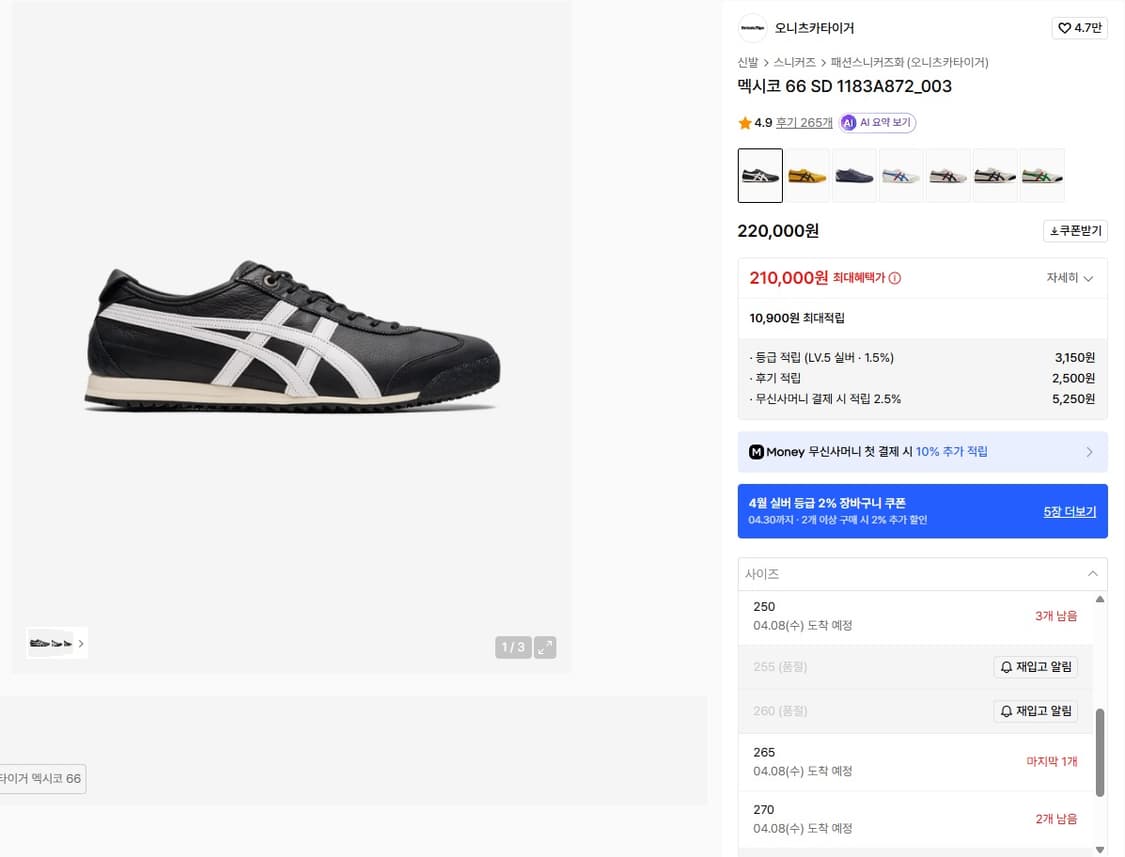Click the size list scrollbar down arrow
The height and width of the screenshot is (857, 1125).
coord(1100,850)
